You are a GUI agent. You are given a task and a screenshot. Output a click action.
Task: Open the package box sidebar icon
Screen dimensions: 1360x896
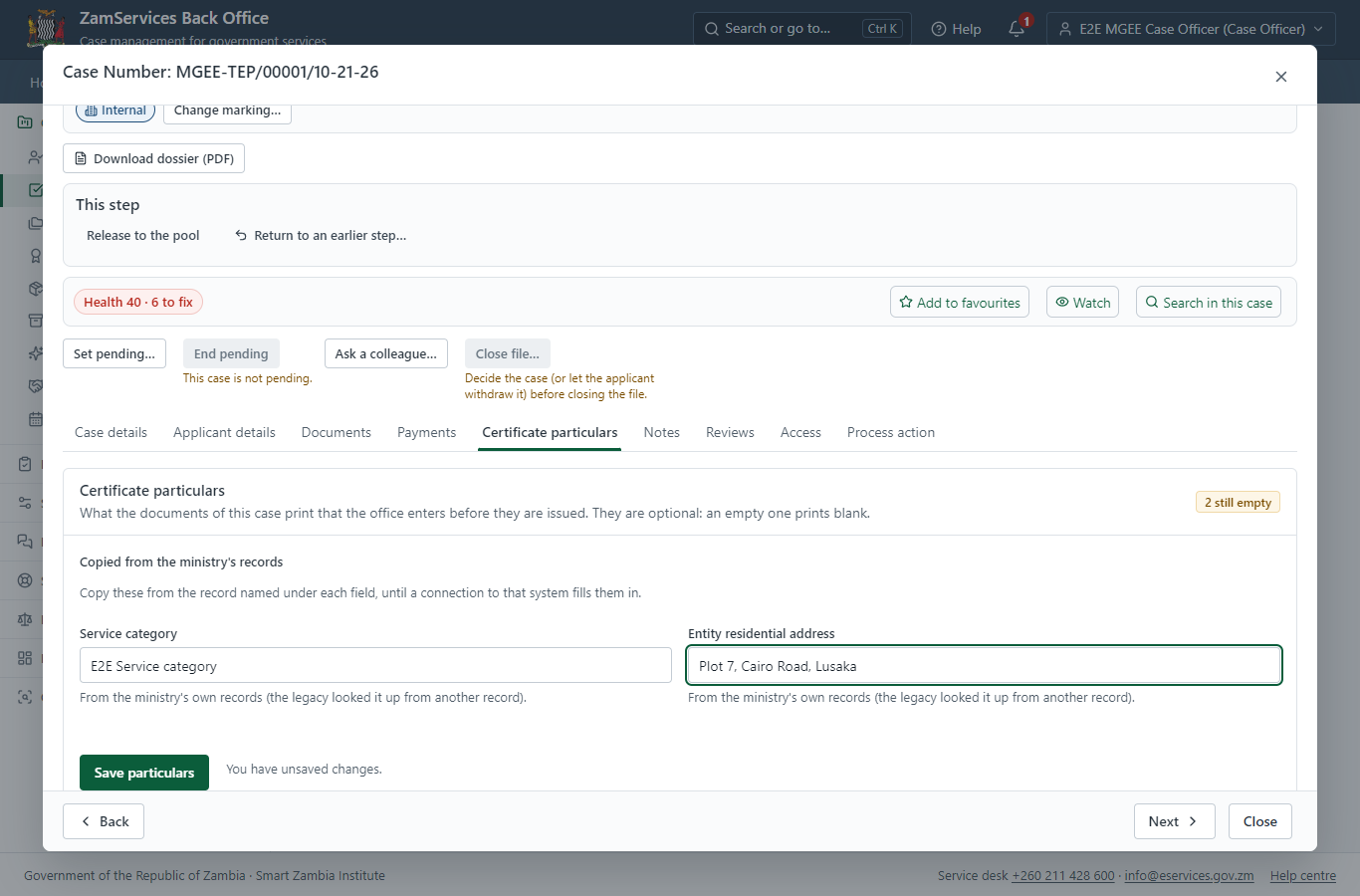pyautogui.click(x=36, y=289)
